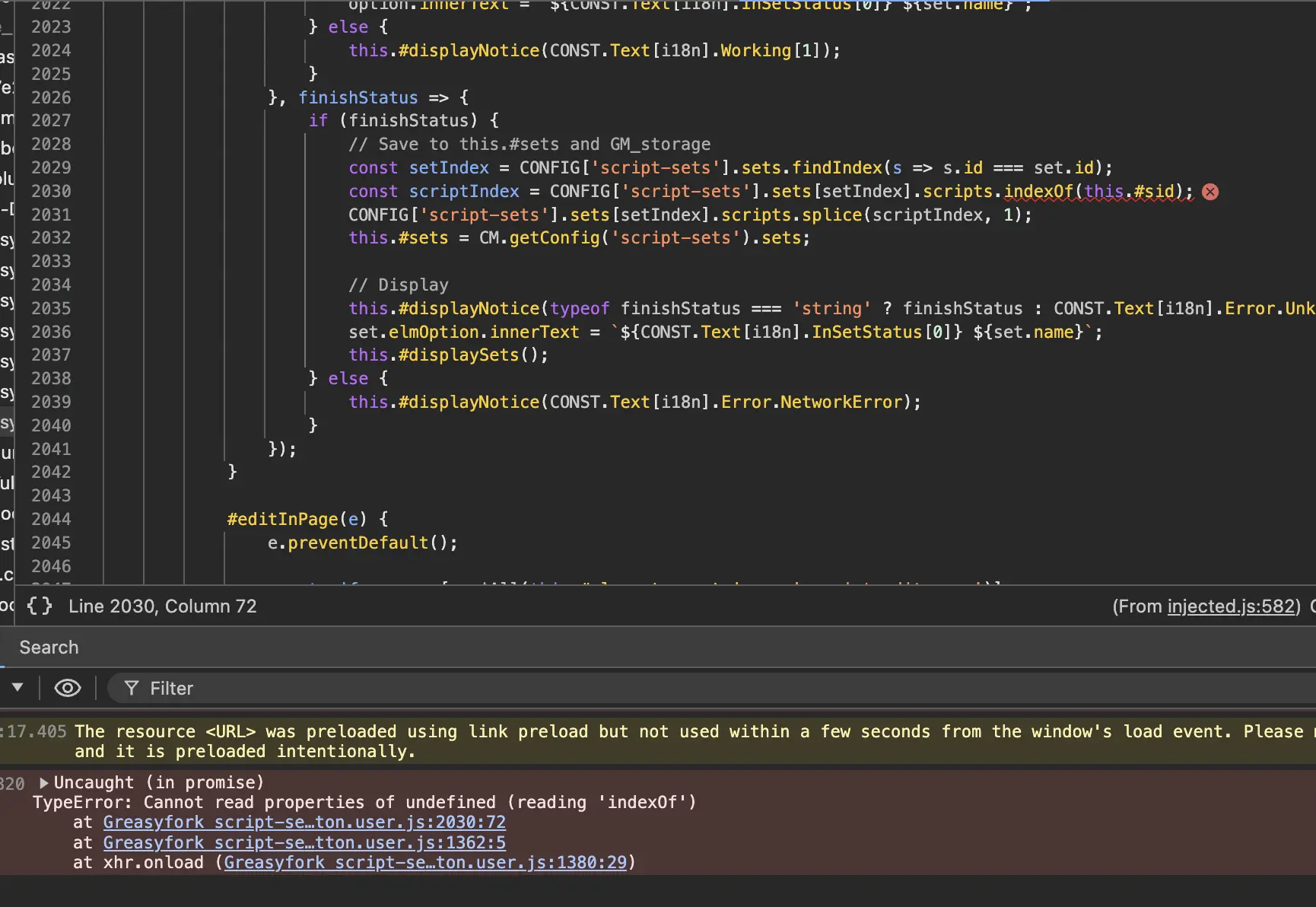Viewport: 1316px width, 907px height.
Task: Click the pretty print curly braces icon
Action: tap(40, 606)
